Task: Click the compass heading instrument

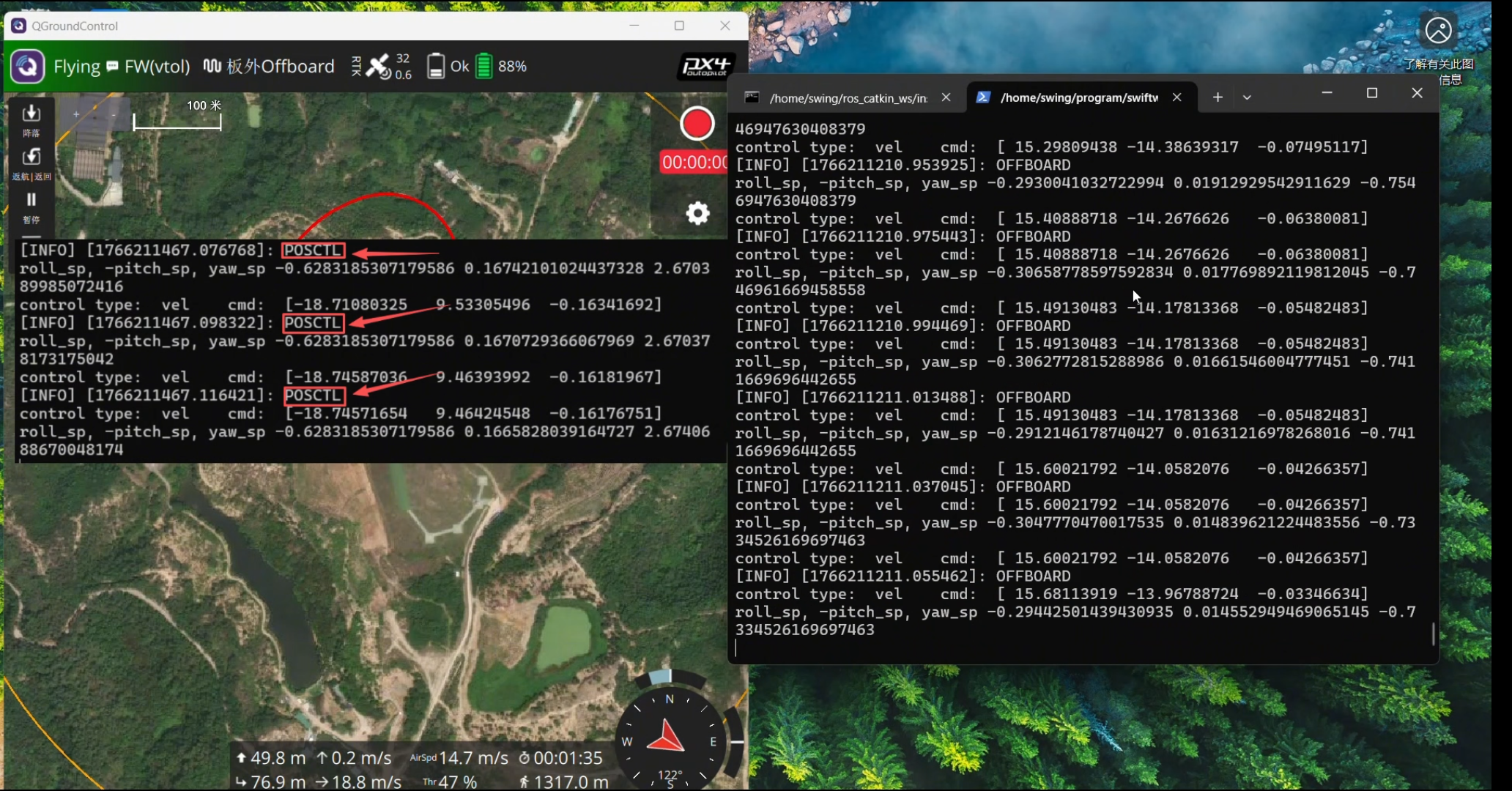Action: [669, 740]
